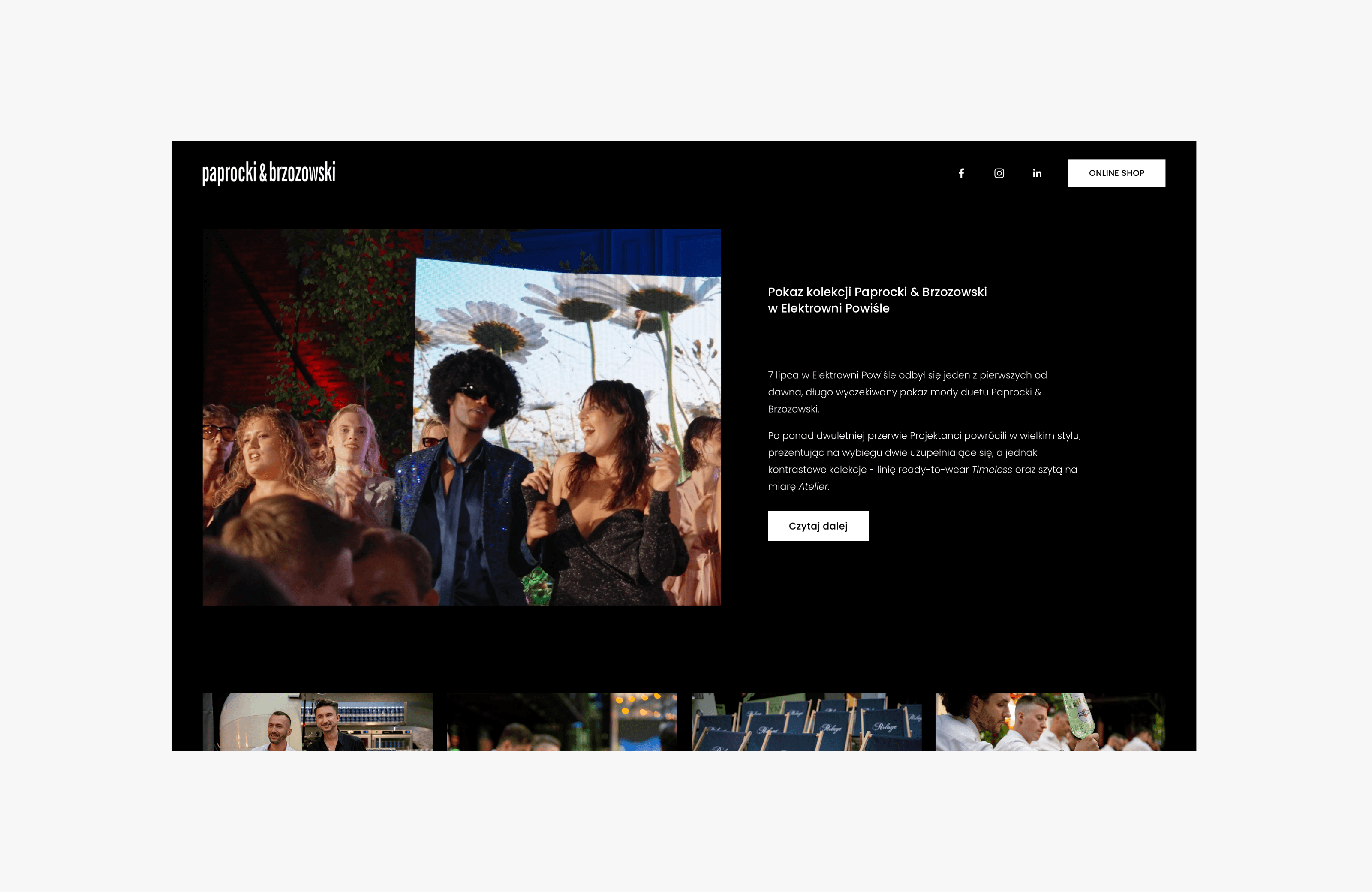The height and width of the screenshot is (892, 1372).
Task: Click the paprocki & brzozowski logo
Action: point(269,172)
